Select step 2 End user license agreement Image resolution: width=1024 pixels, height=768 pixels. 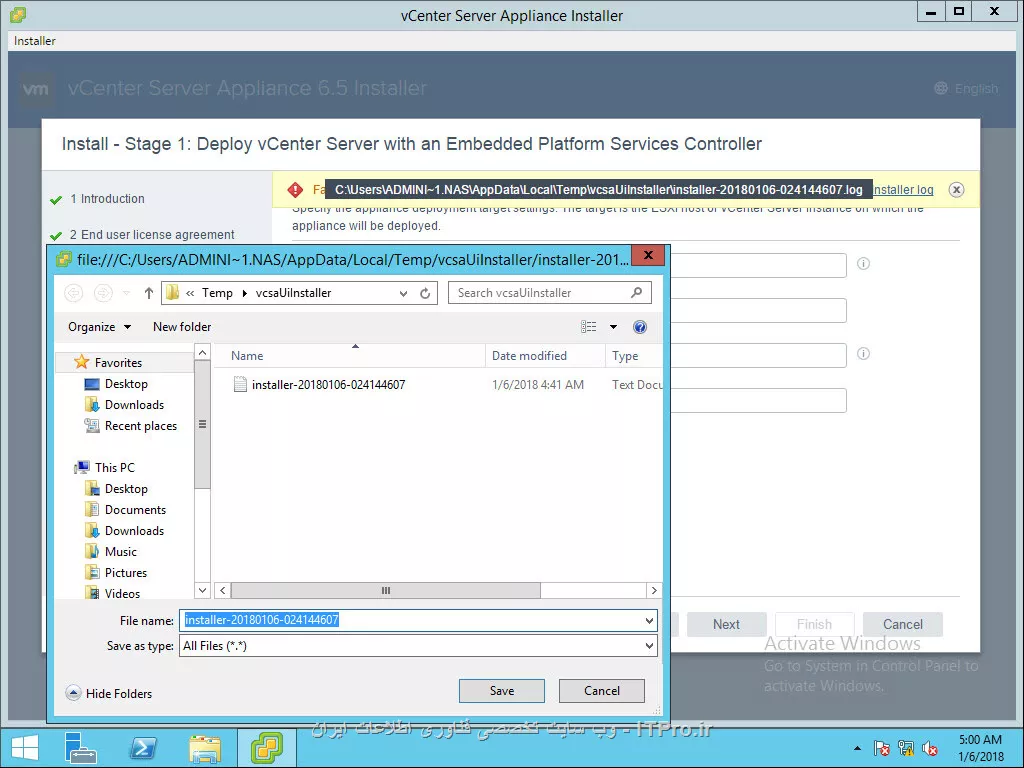coord(152,234)
